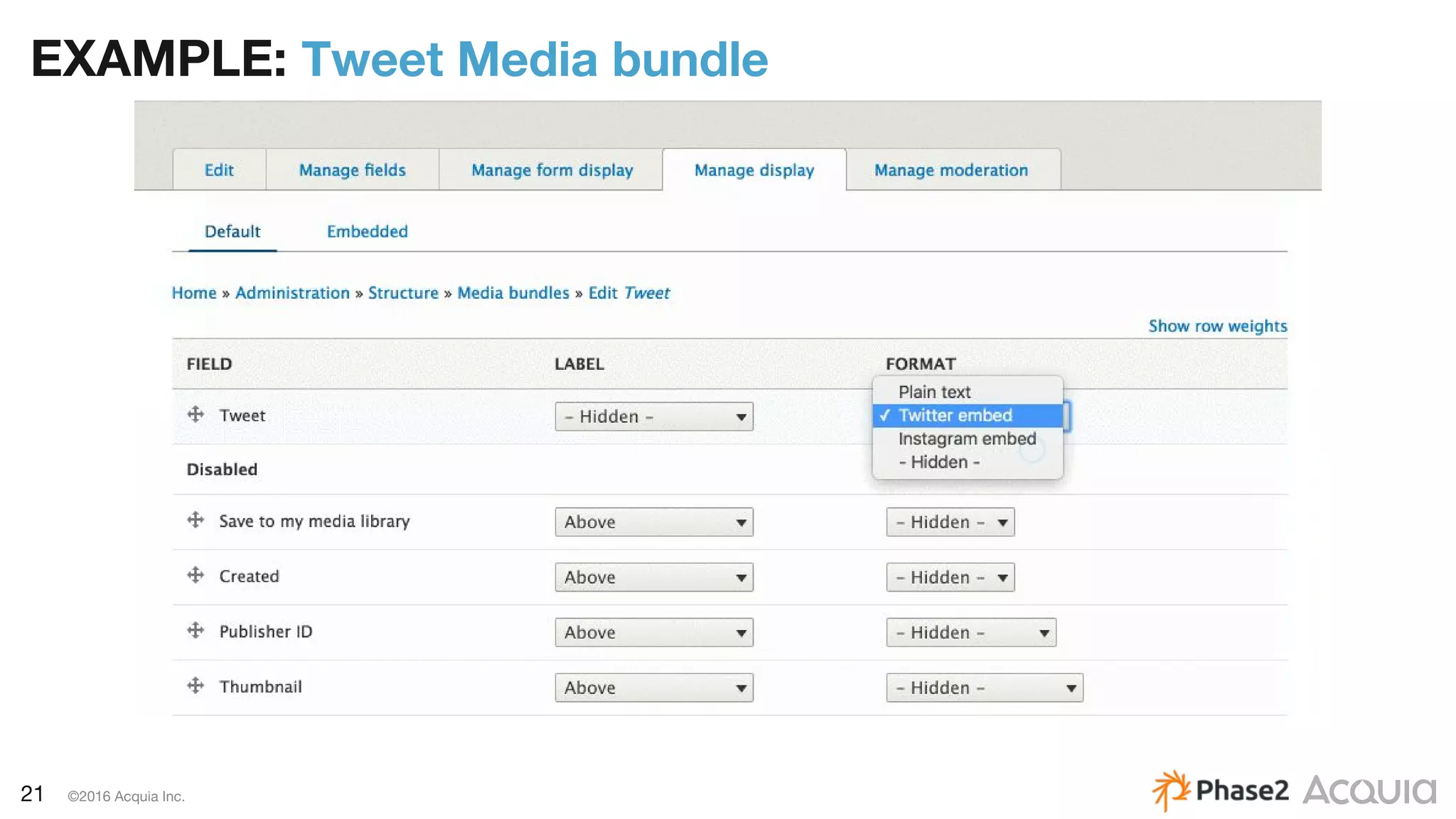Choose Twitter embed format option
Screen dimensions: 1456x819
click(x=968, y=415)
